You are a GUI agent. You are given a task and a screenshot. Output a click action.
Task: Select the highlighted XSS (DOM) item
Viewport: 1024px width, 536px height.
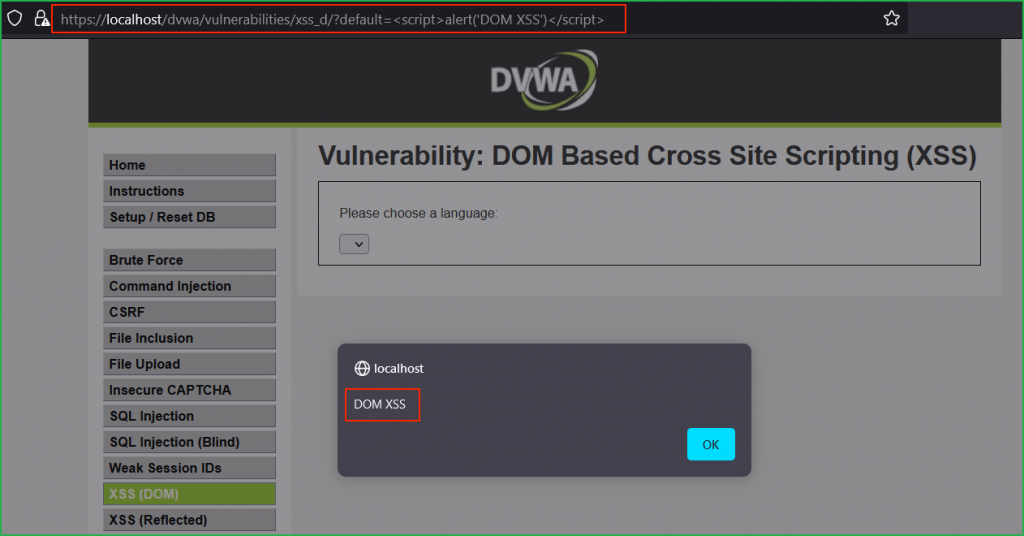pyautogui.click(x=189, y=494)
